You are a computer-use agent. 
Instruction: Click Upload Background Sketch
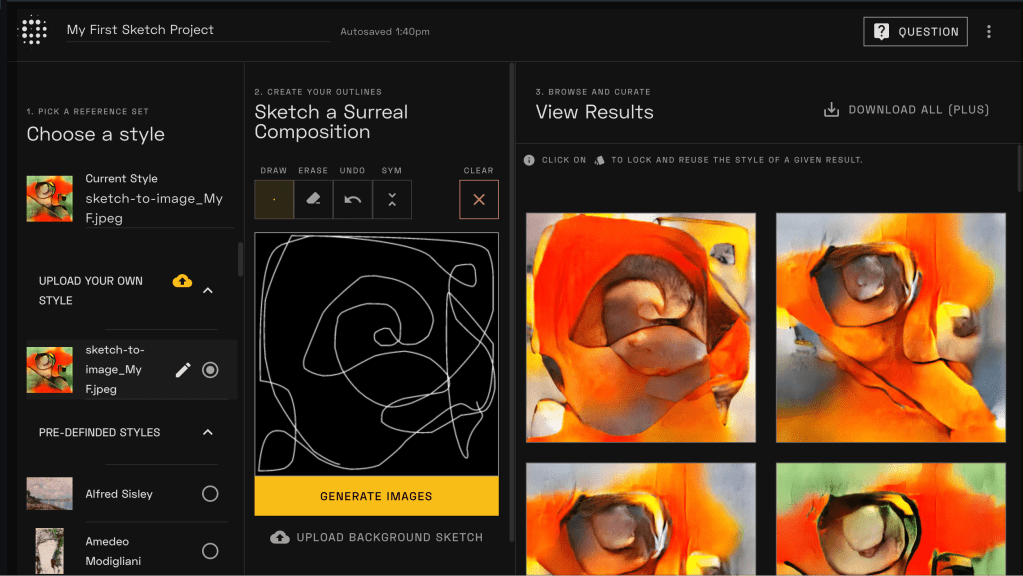[377, 538]
